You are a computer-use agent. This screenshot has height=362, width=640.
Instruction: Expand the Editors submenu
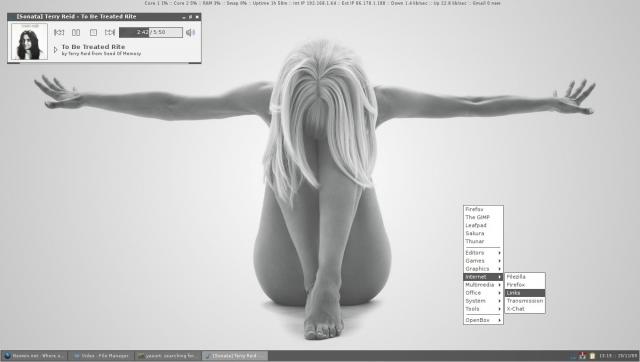point(483,253)
